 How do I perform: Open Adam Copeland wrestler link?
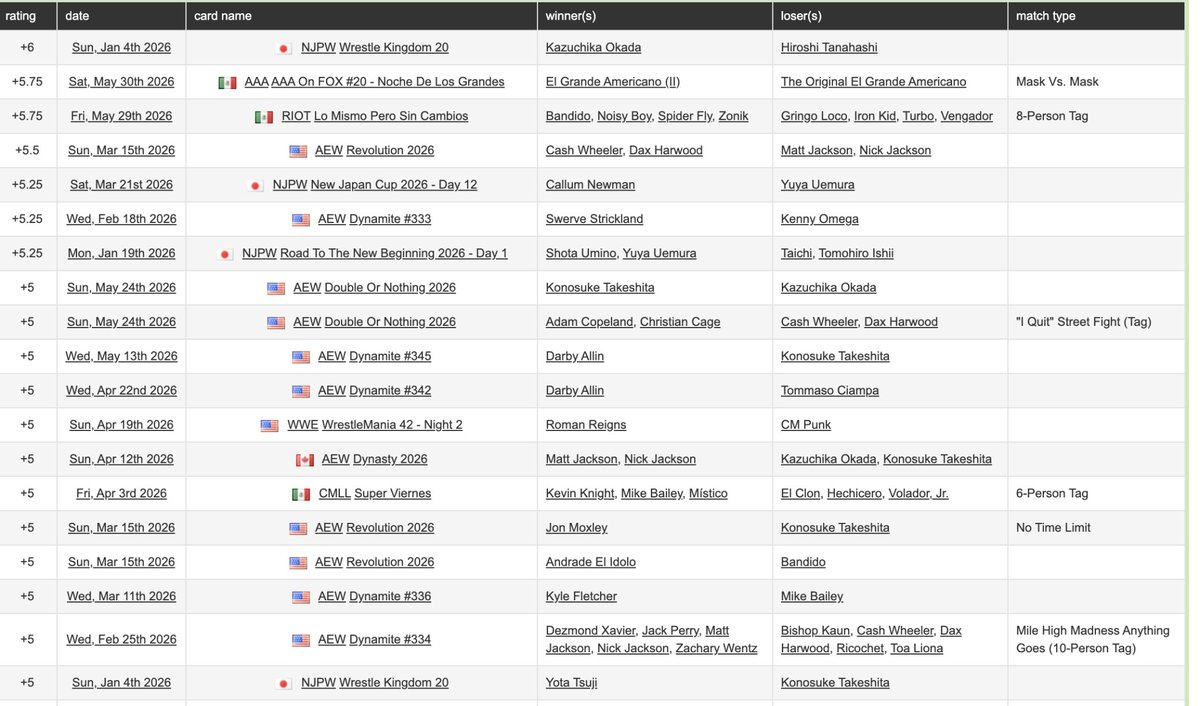589,322
